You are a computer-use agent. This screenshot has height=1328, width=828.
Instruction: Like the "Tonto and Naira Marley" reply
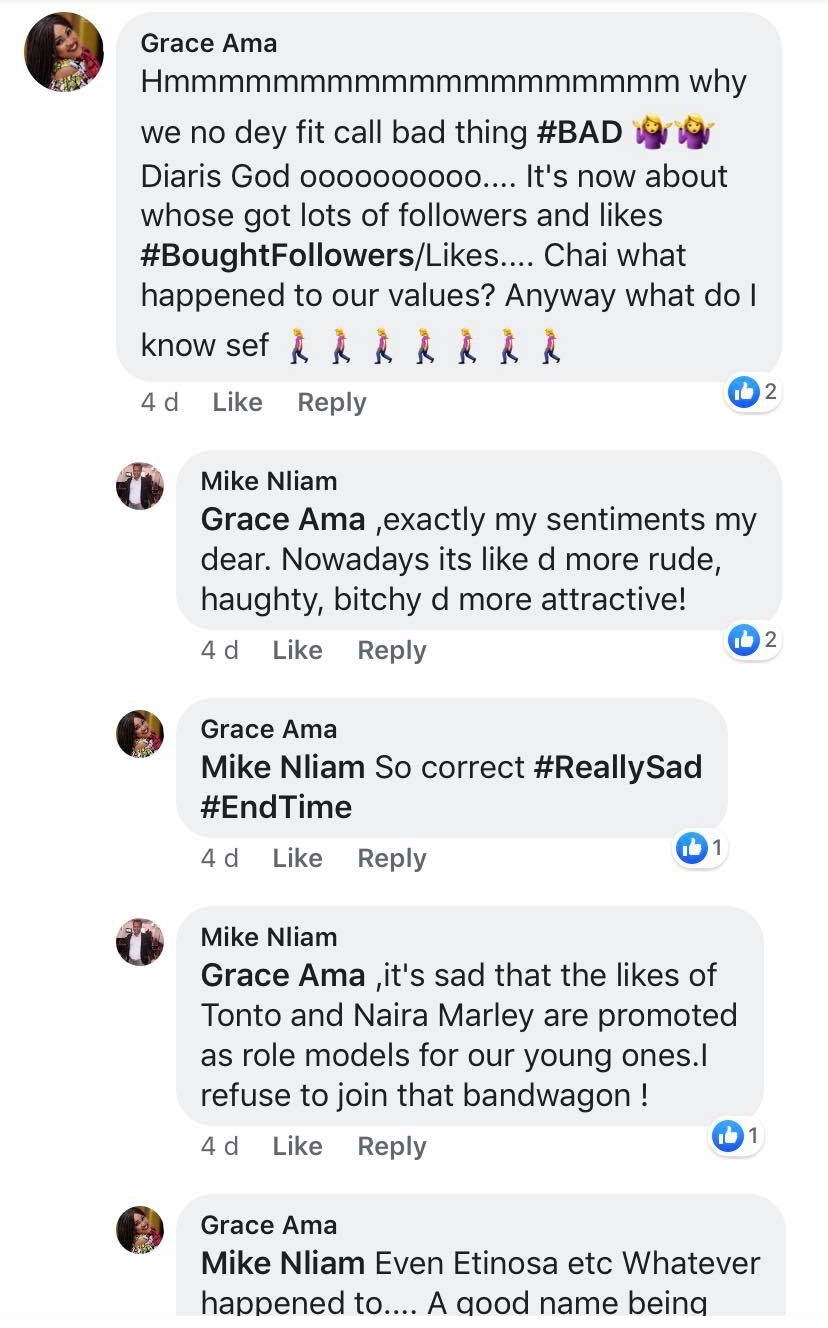[x=297, y=1146]
